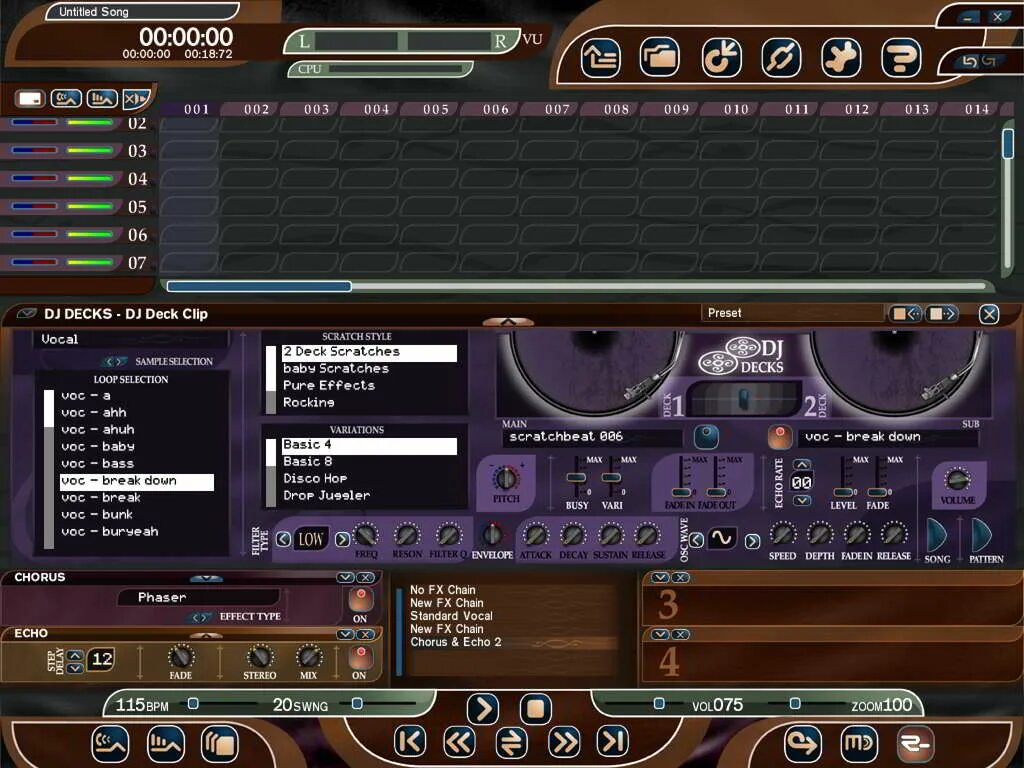
Task: Click bottom-right MD icon button
Action: pyautogui.click(x=859, y=744)
